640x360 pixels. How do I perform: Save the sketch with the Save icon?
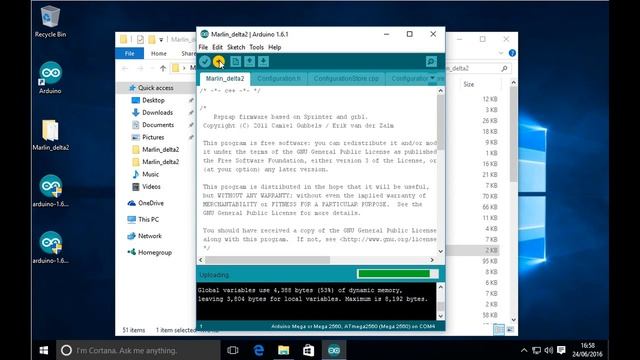tap(263, 62)
